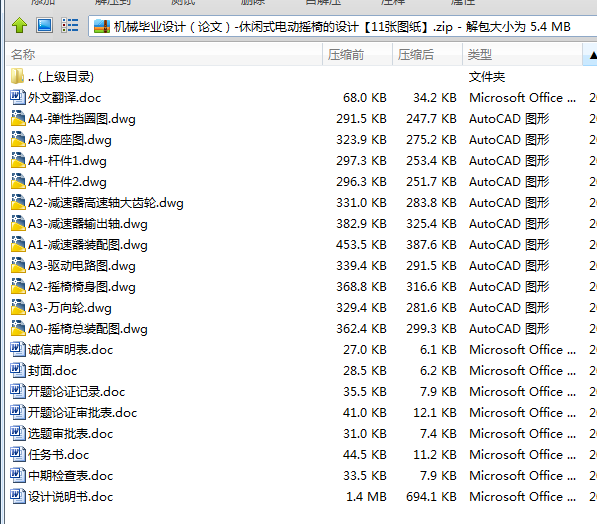Click the AutoCAD icon of A3-减速器输出轴.dwg
The image size is (597, 524).
pos(18,223)
